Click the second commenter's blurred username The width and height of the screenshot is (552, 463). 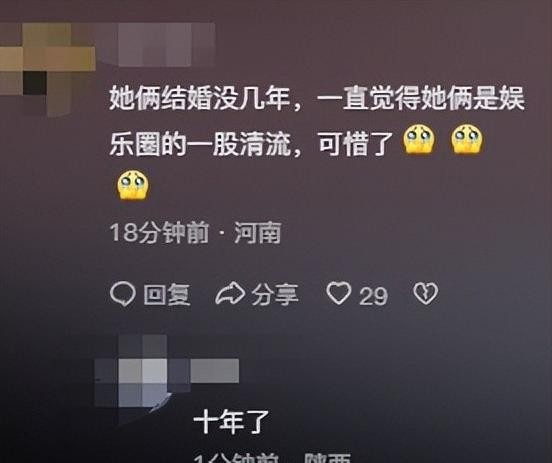(x=215, y=370)
